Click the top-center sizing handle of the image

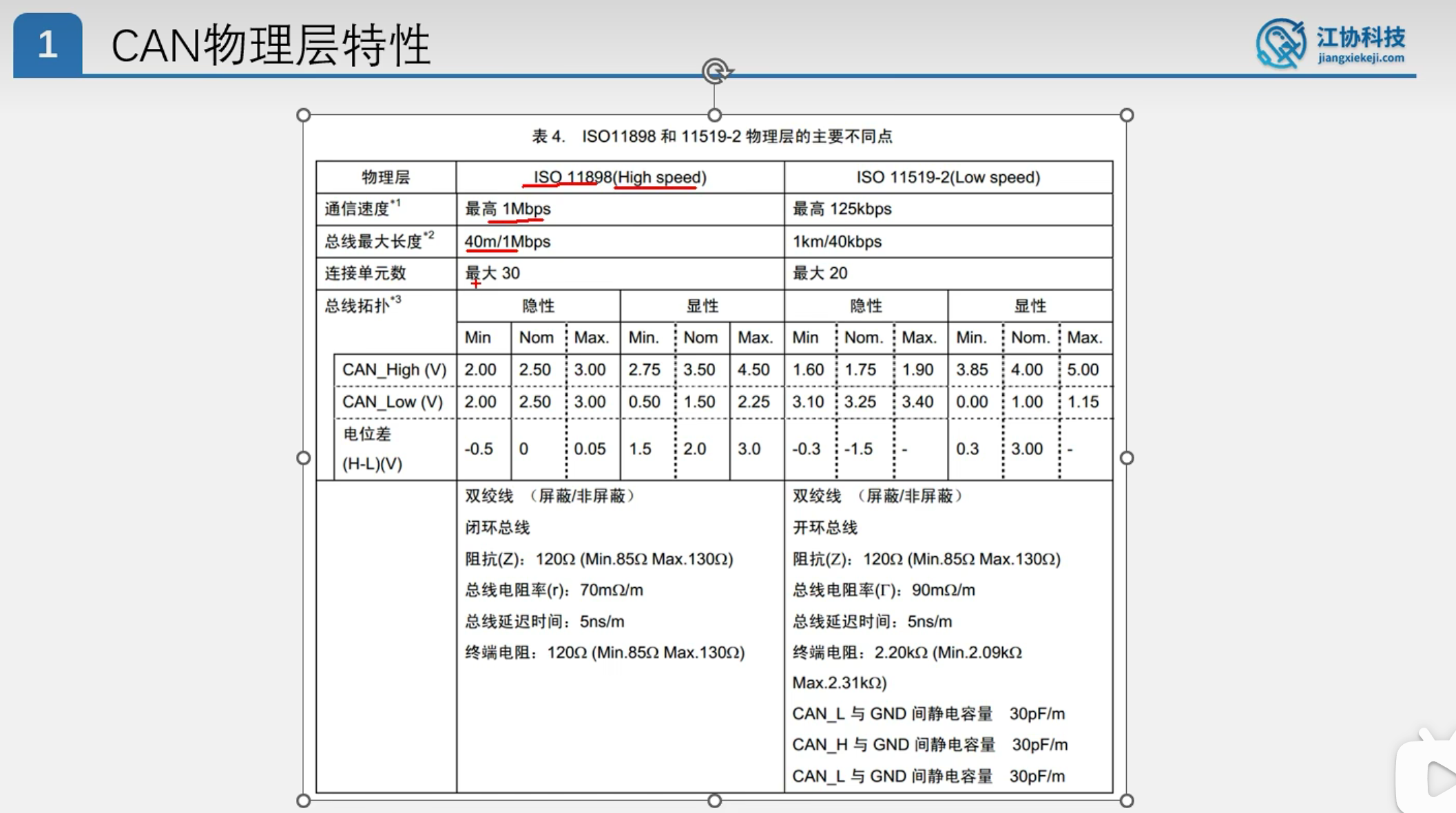coord(715,115)
